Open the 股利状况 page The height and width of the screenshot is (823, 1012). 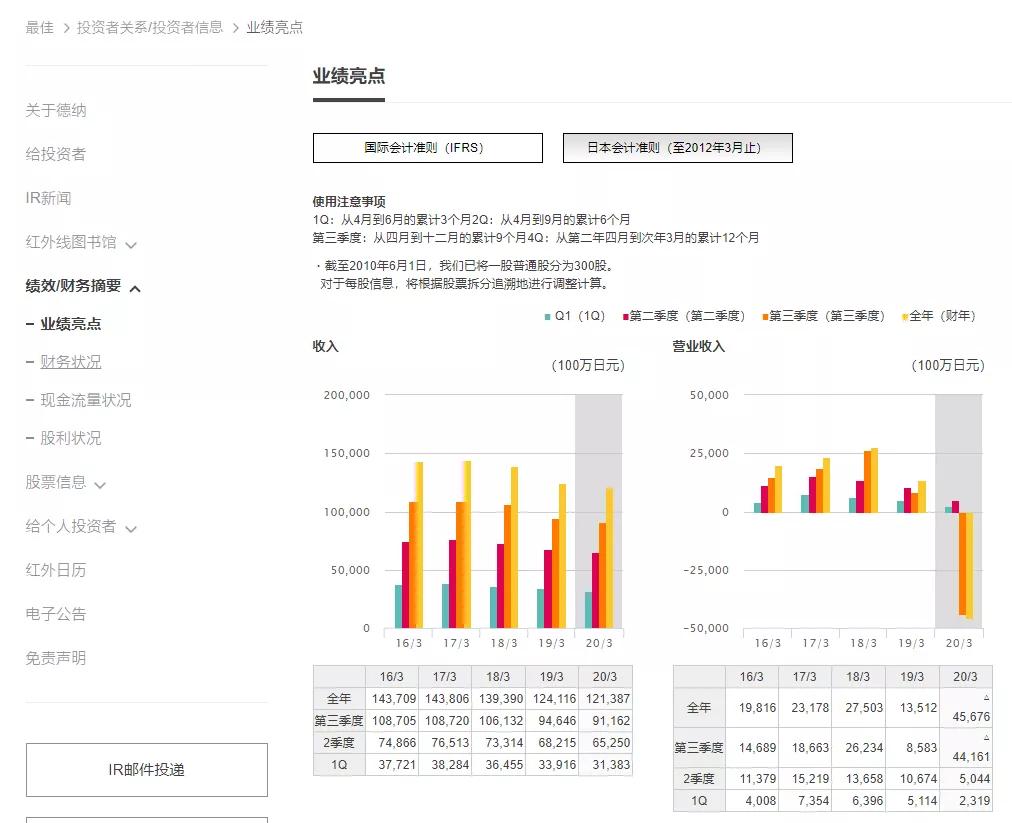tap(70, 437)
